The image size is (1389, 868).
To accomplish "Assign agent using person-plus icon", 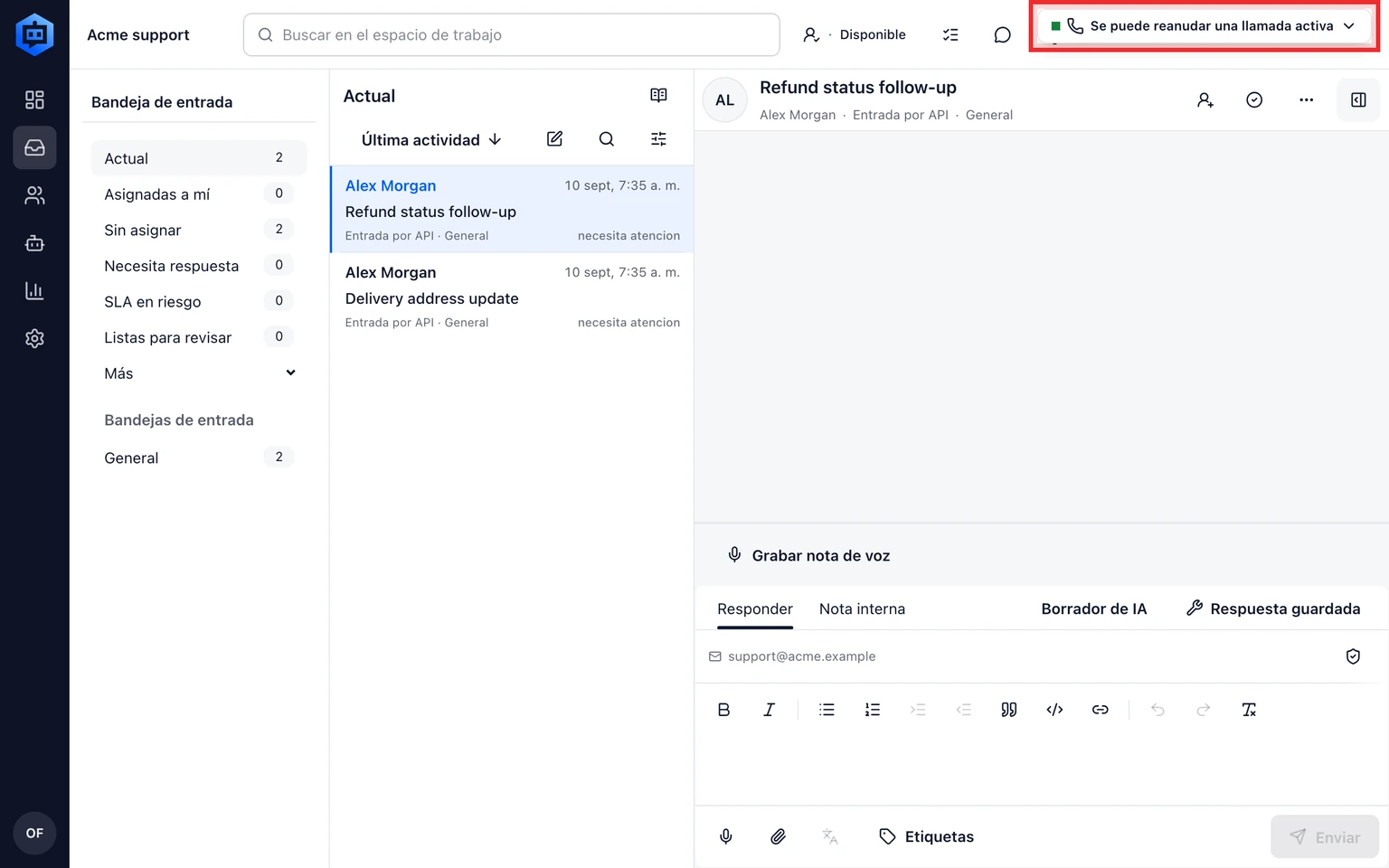I will (x=1205, y=100).
